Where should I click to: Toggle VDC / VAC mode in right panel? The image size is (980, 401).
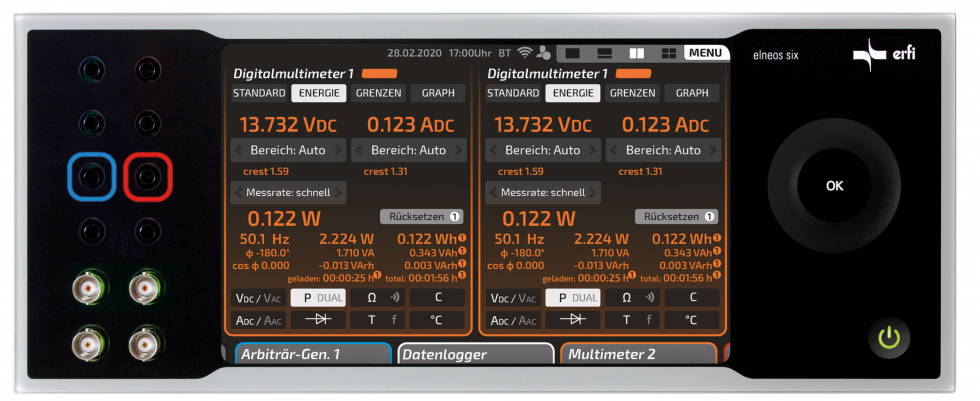[513, 298]
